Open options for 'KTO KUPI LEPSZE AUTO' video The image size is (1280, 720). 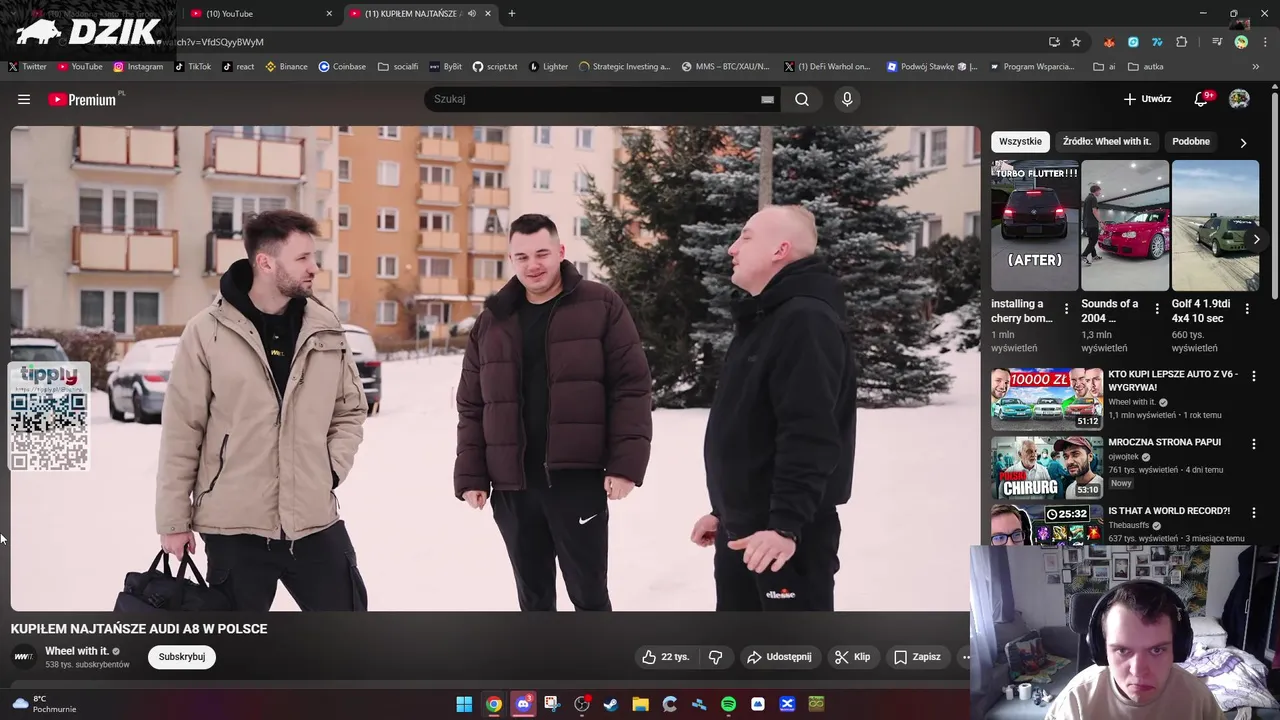pos(1254,376)
